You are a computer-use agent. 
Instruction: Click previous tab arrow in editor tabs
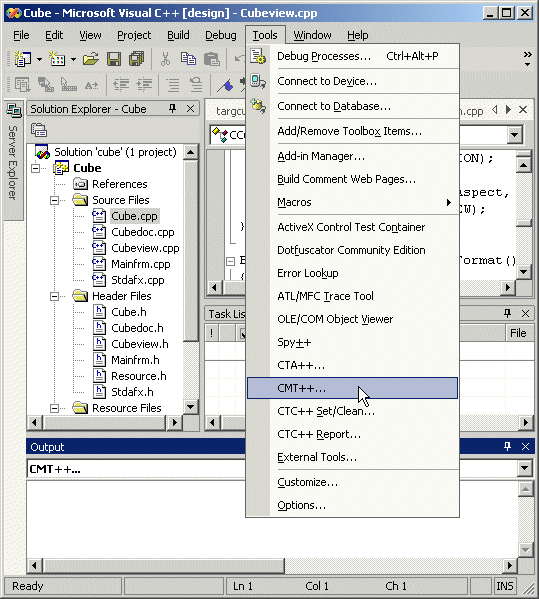click(495, 110)
